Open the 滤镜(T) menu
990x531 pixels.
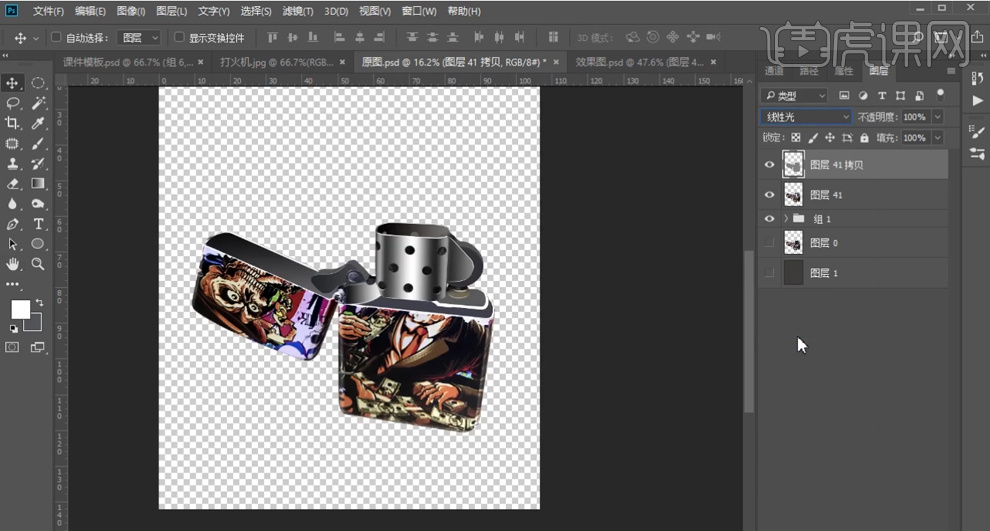(297, 11)
